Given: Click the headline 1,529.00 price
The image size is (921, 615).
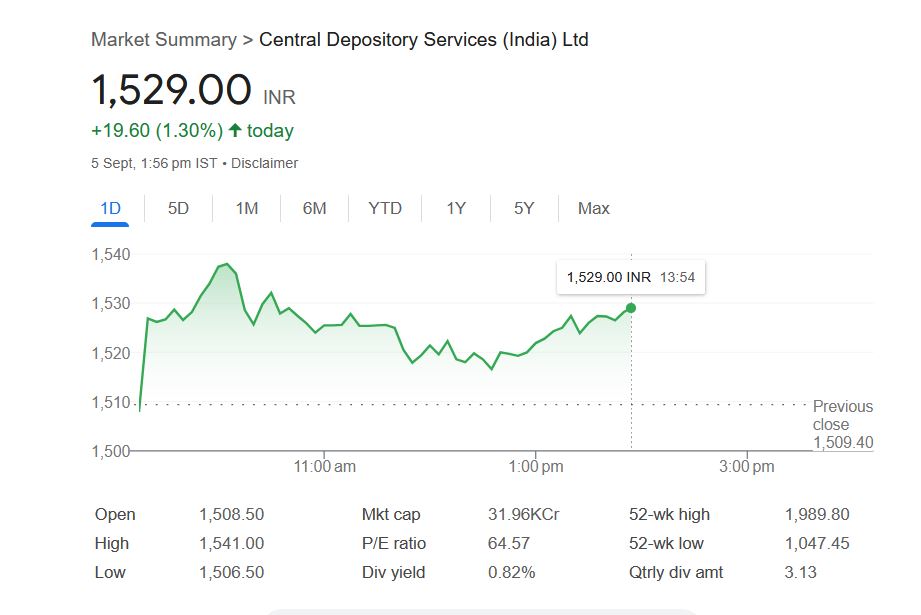Looking at the screenshot, I should tap(171, 91).
